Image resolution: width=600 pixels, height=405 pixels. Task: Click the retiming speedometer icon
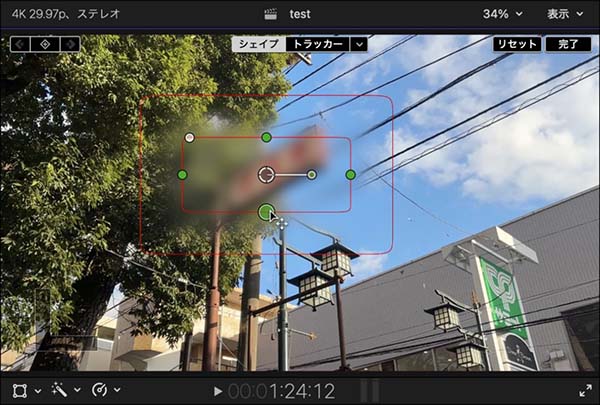[99, 390]
